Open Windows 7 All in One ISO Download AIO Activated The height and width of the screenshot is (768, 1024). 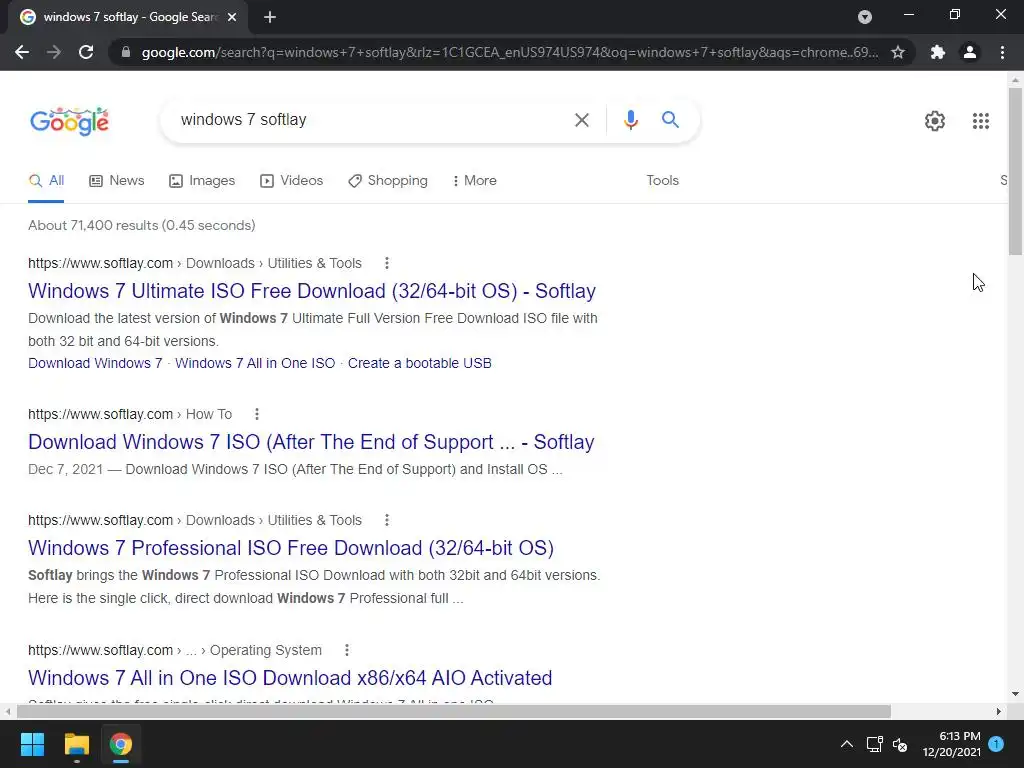290,678
